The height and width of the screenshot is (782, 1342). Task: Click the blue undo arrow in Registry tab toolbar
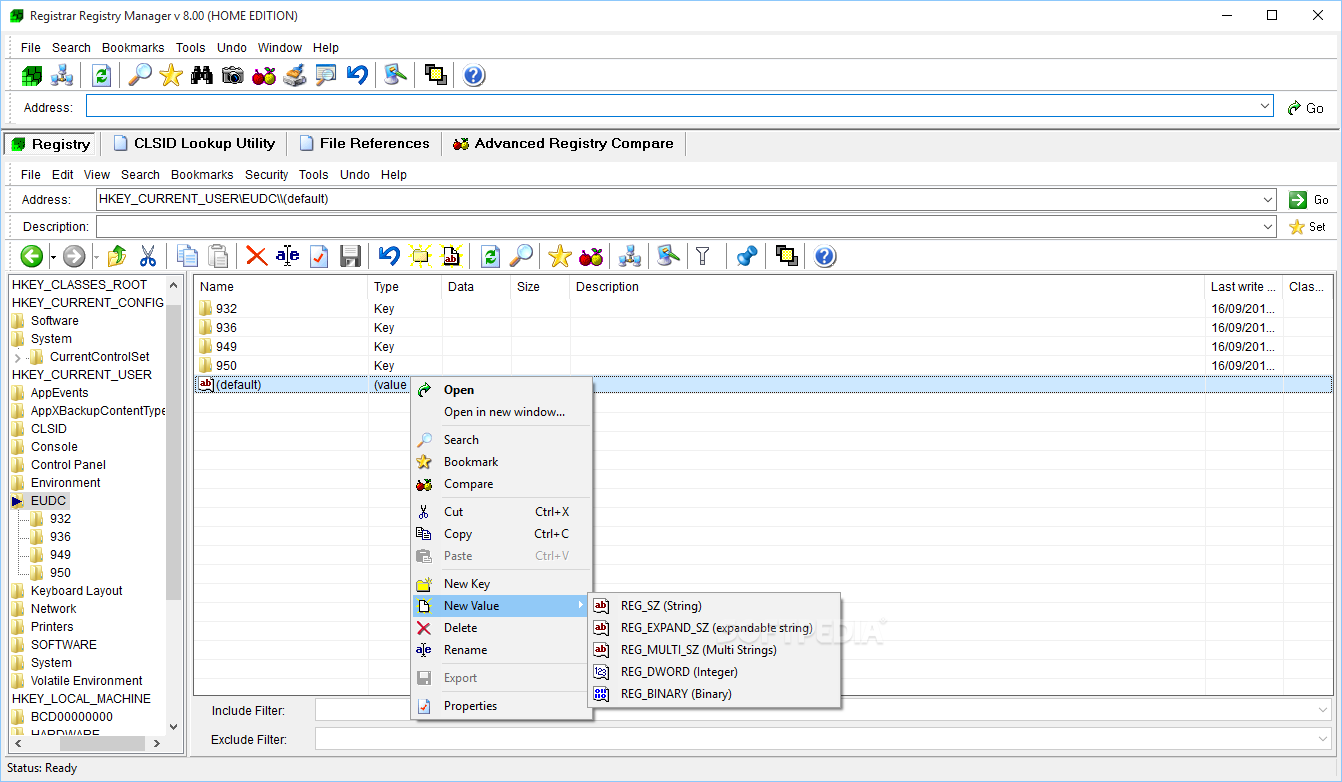[x=389, y=256]
